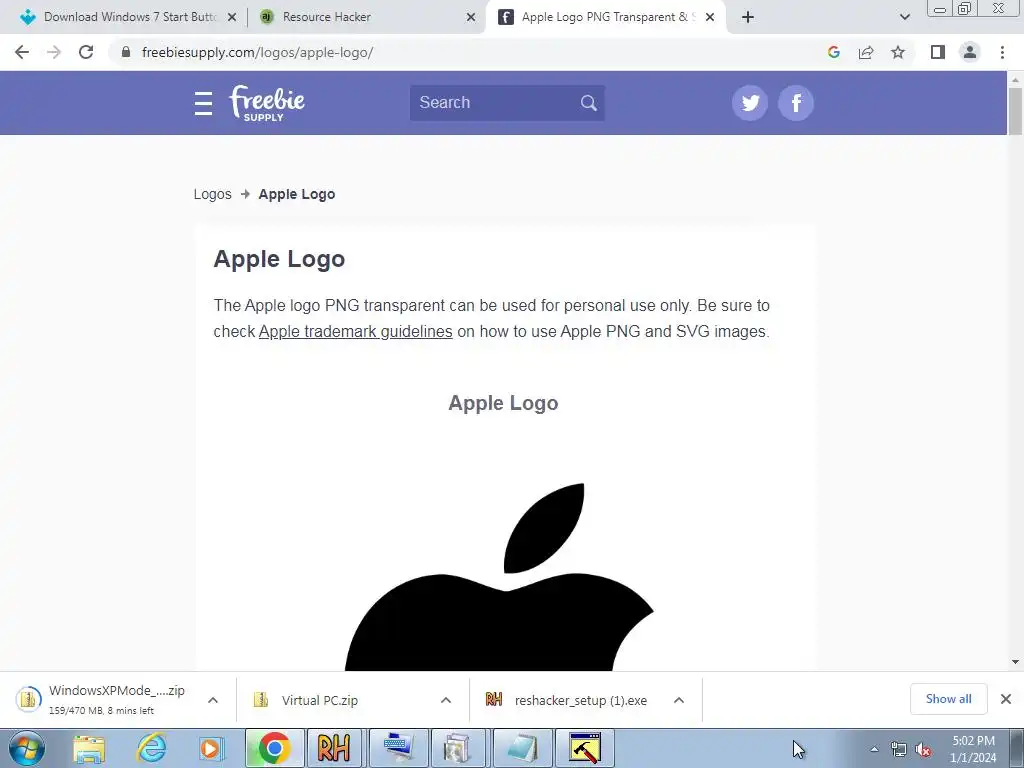Click the Apple Logo page heading
This screenshot has height=768, width=1024.
(279, 259)
